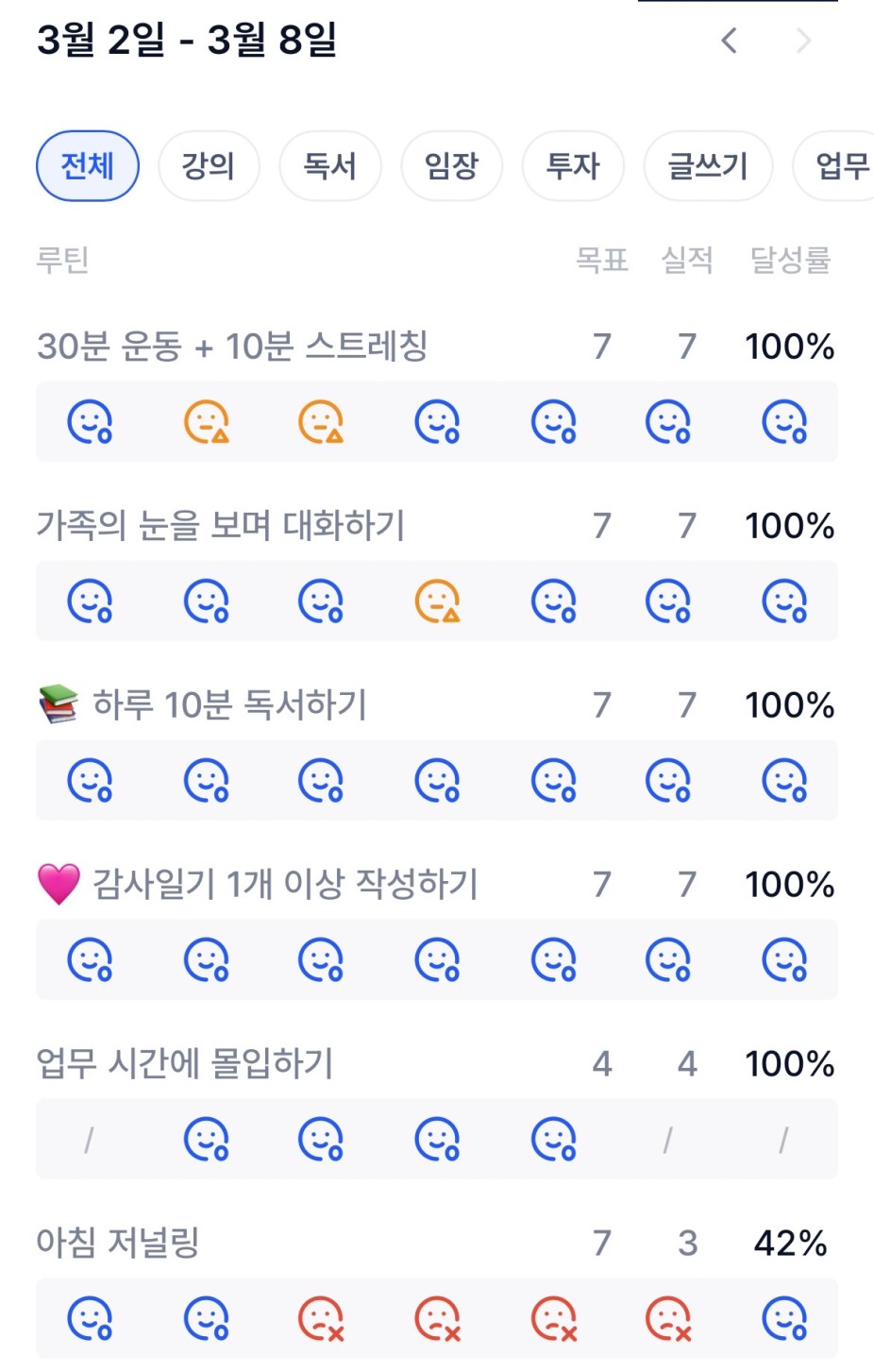Click orange face in 가족의 눈을 보며 대화하기 row
Viewport: 874px width, 1372px height.
(438, 601)
